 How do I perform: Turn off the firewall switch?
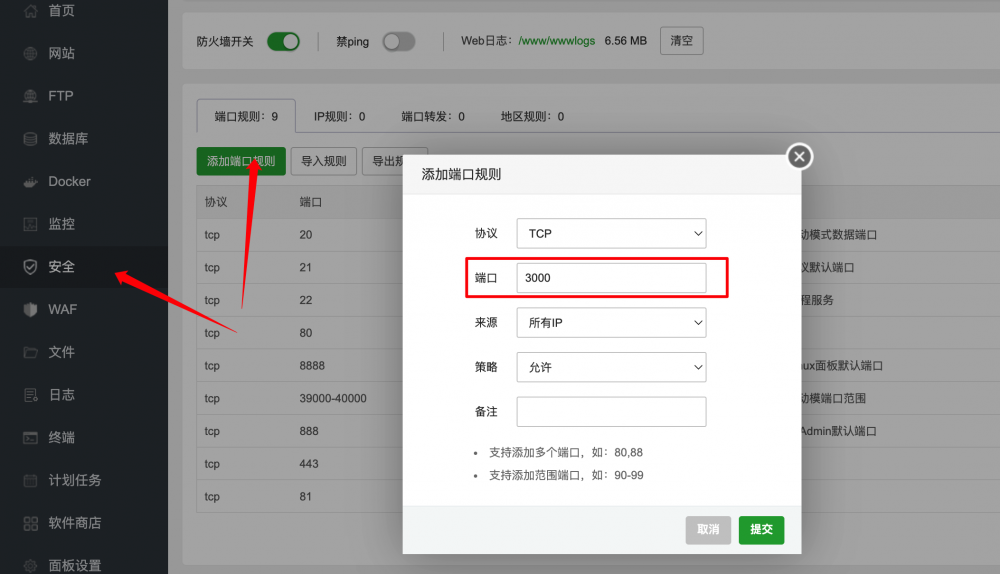point(283,42)
